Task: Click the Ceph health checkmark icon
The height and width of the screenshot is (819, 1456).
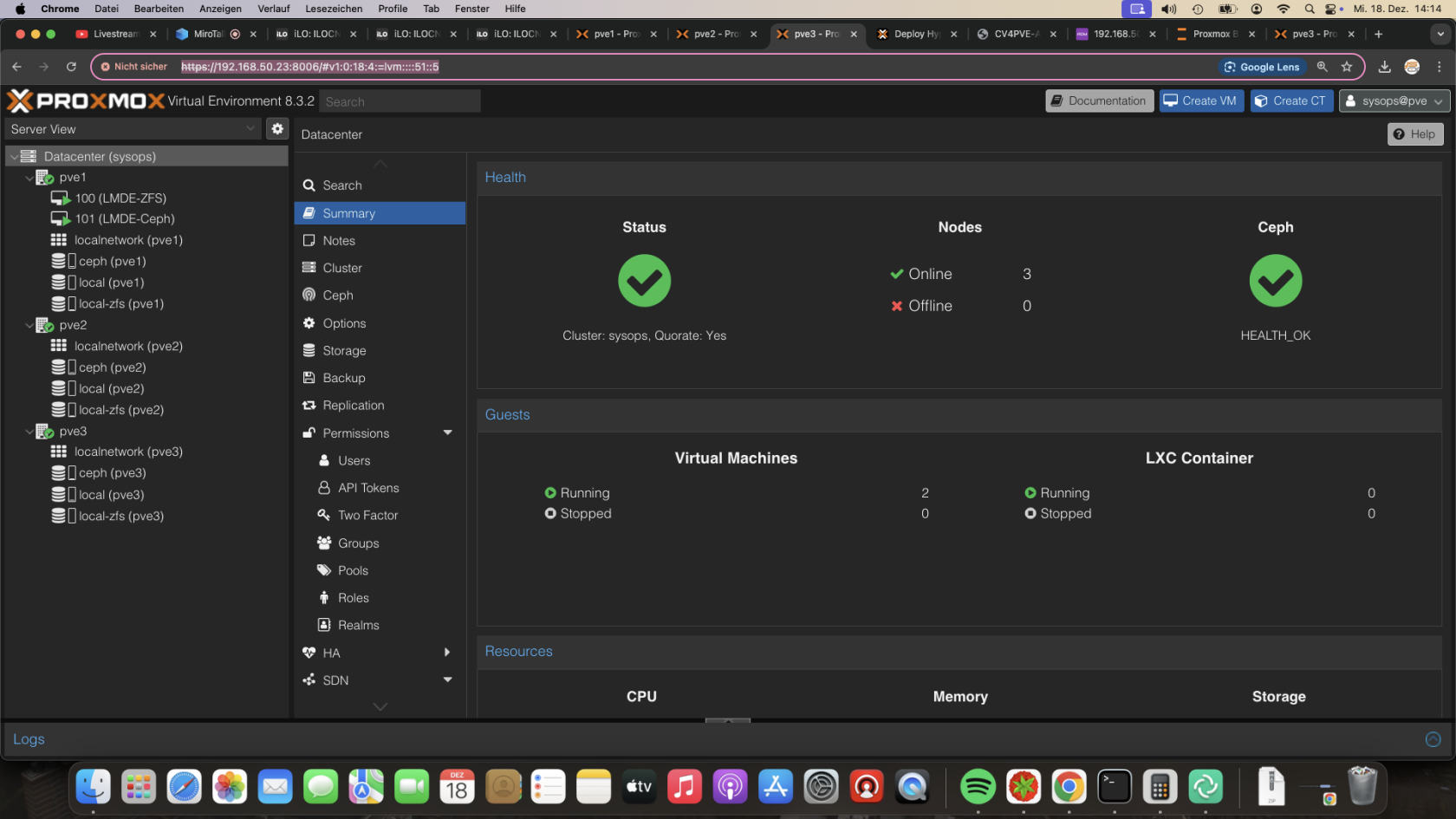Action: (x=1275, y=281)
